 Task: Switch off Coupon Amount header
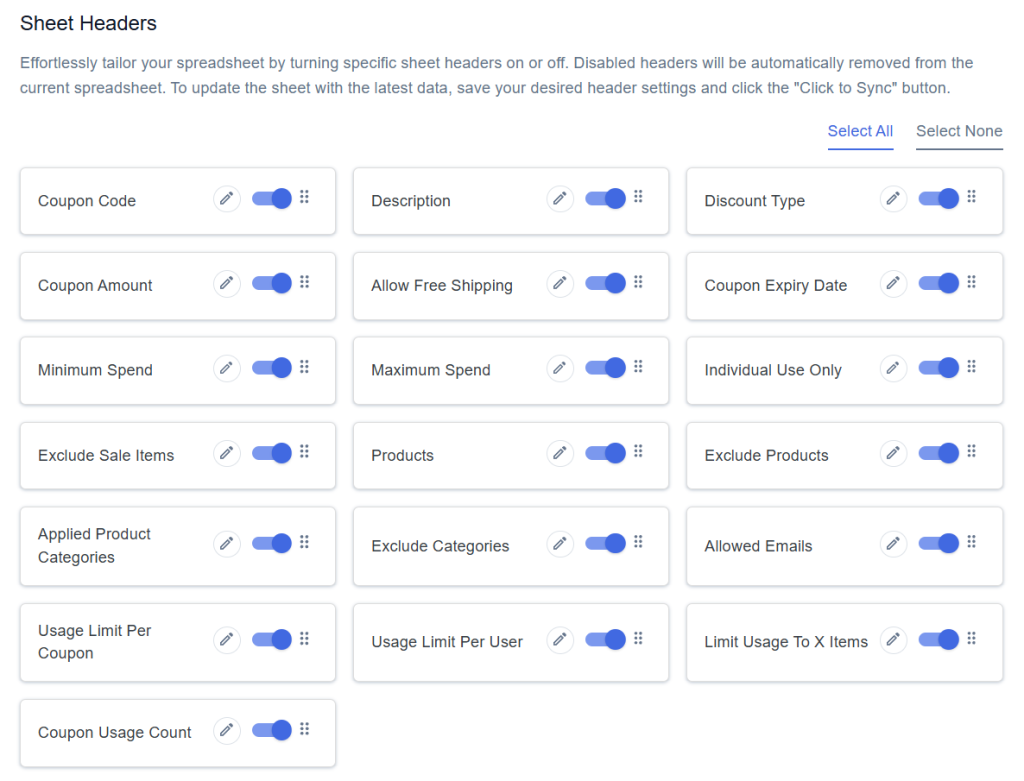(x=272, y=283)
